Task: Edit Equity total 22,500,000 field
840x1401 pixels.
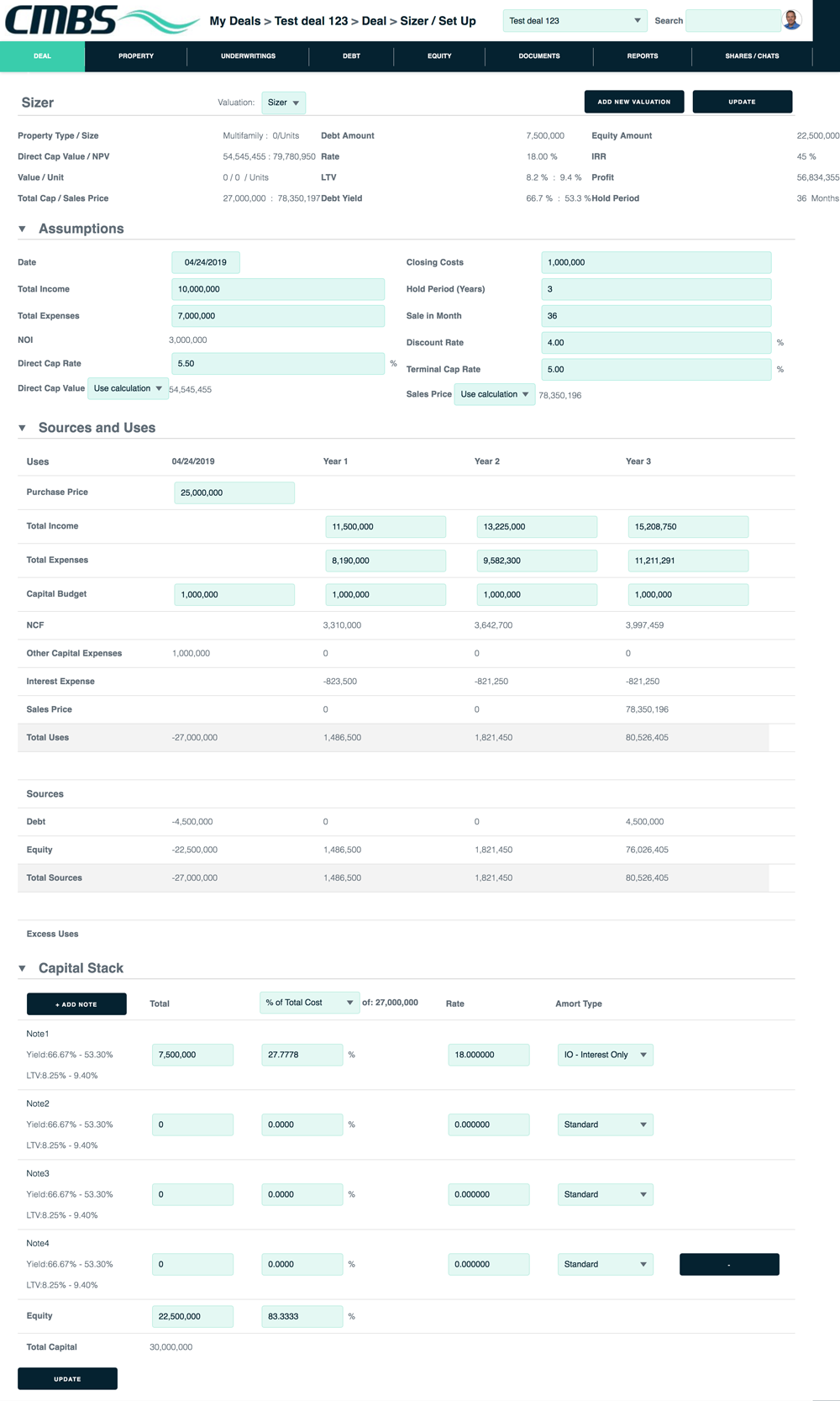Action: pyautogui.click(x=192, y=1316)
